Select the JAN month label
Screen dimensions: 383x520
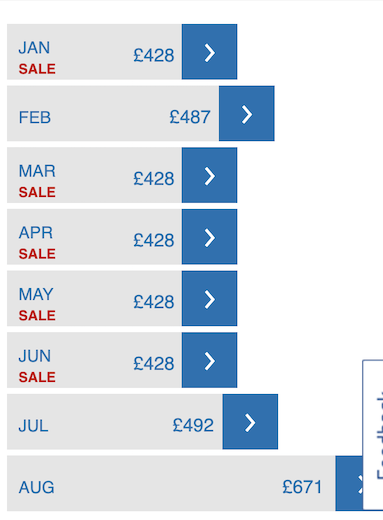(34, 48)
